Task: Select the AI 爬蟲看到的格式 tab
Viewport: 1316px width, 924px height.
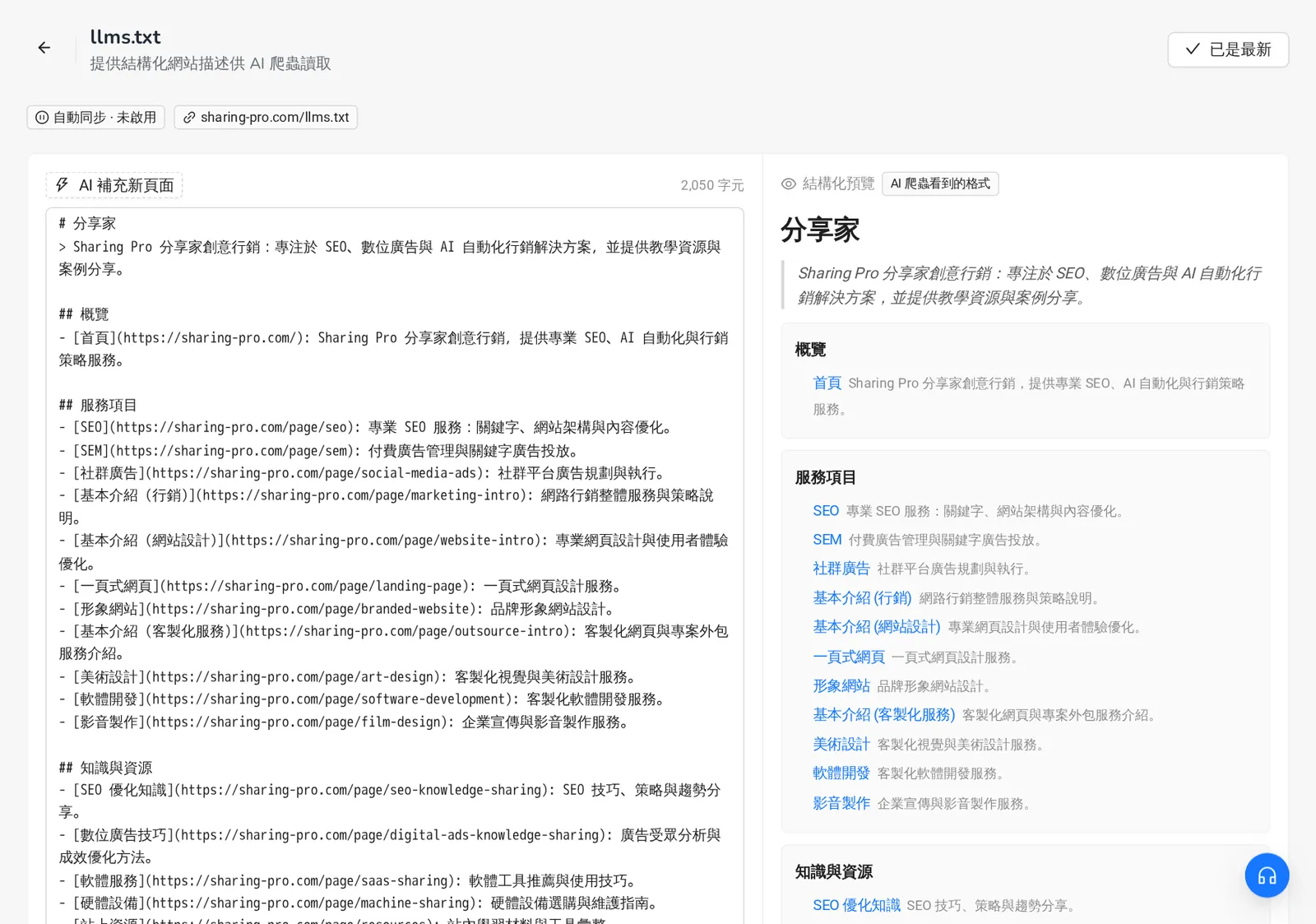Action: click(940, 183)
